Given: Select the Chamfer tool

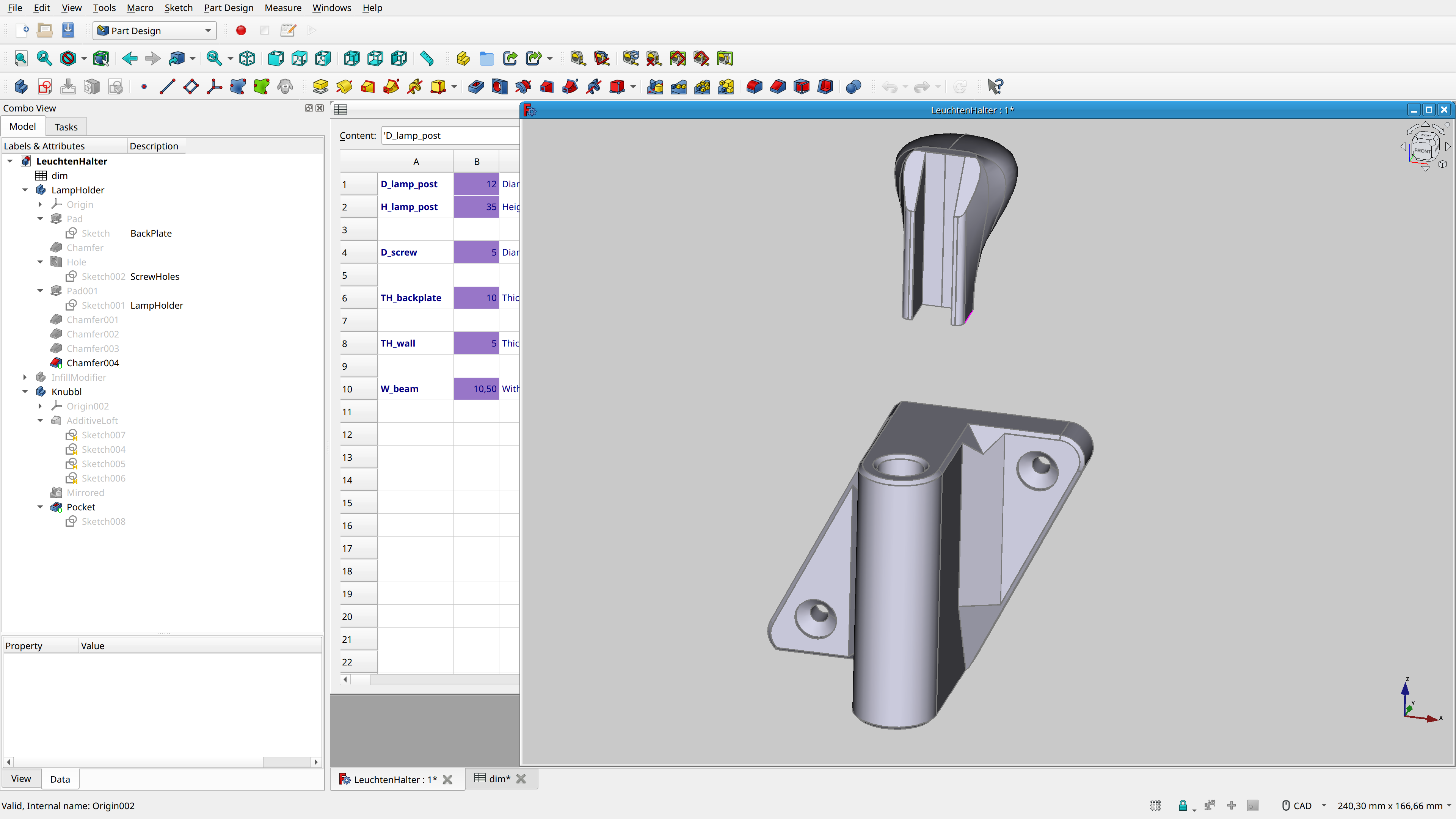Looking at the screenshot, I should (778, 86).
